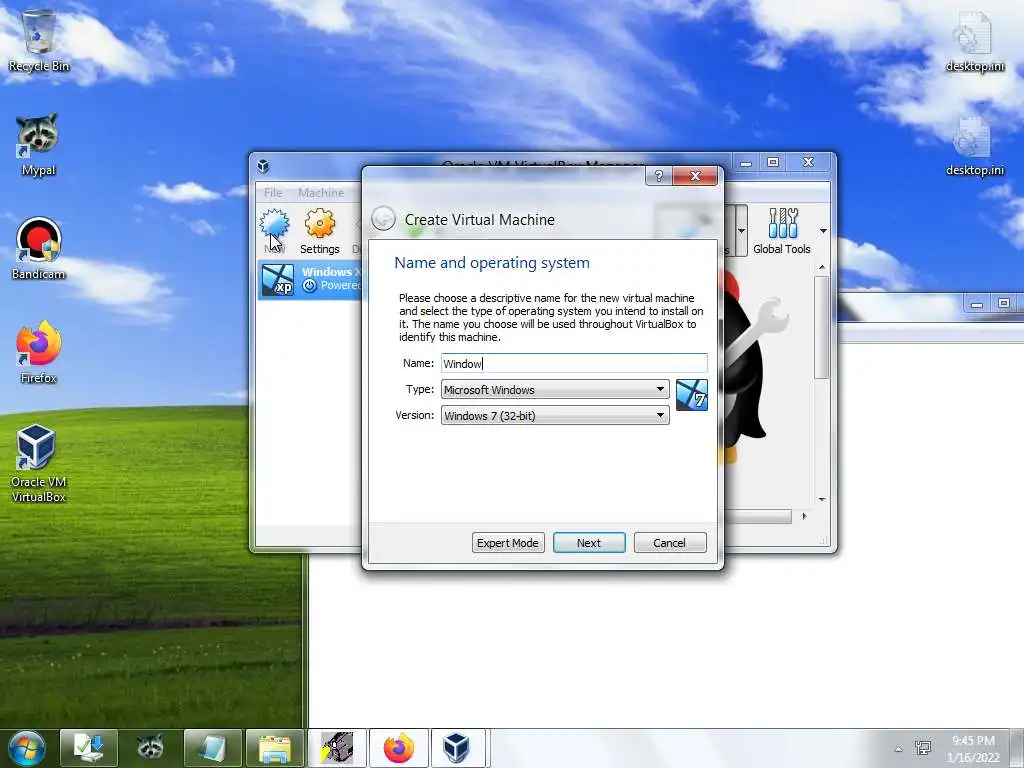1024x768 pixels.
Task: Minimize the background white window
Action: (976, 304)
